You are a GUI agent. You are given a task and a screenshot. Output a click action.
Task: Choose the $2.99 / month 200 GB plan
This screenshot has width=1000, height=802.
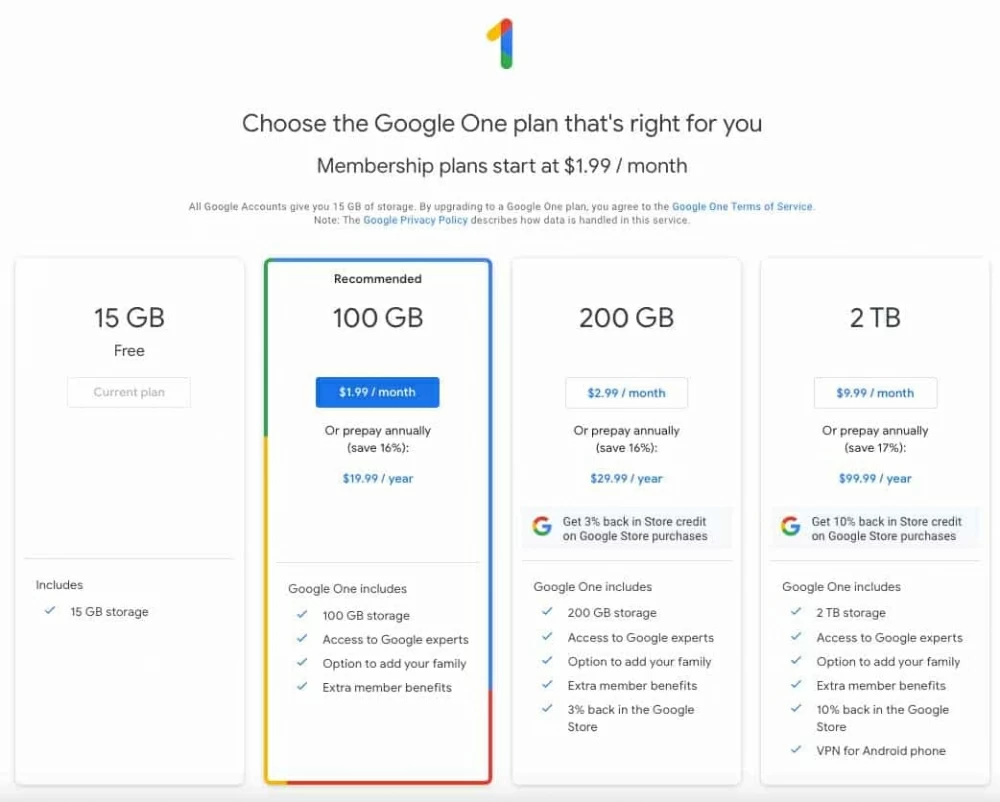point(626,393)
